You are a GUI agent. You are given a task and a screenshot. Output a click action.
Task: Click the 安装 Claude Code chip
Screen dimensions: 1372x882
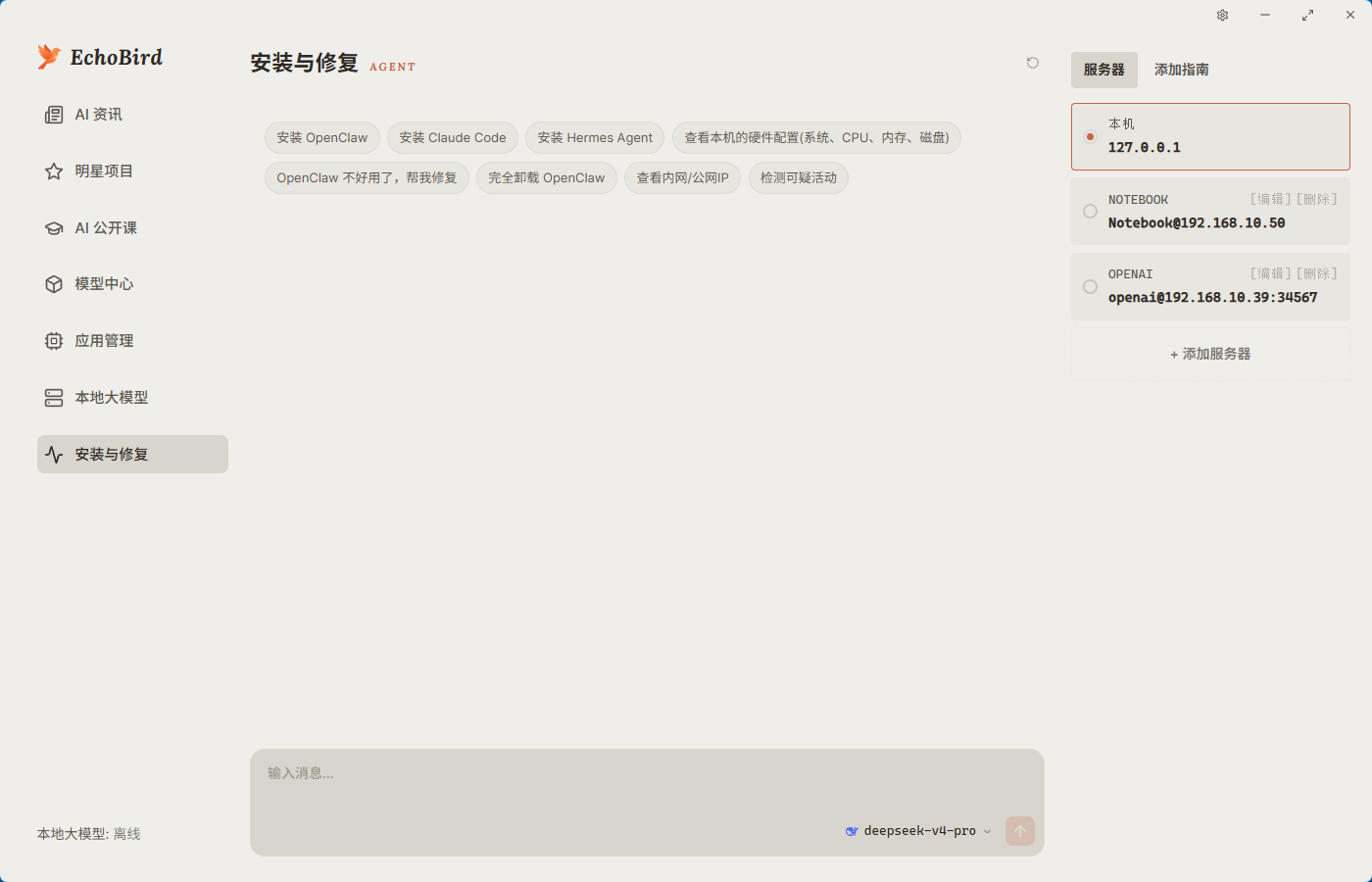pos(453,138)
